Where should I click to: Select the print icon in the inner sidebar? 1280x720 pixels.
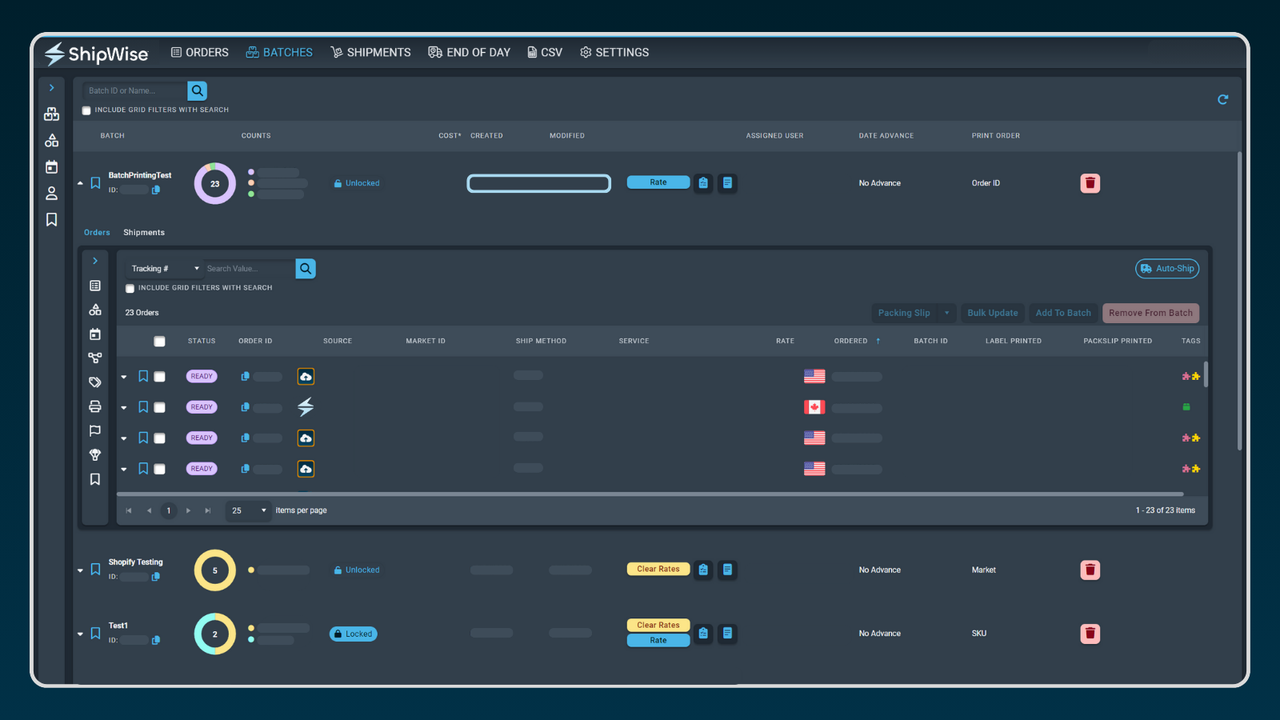coord(94,406)
